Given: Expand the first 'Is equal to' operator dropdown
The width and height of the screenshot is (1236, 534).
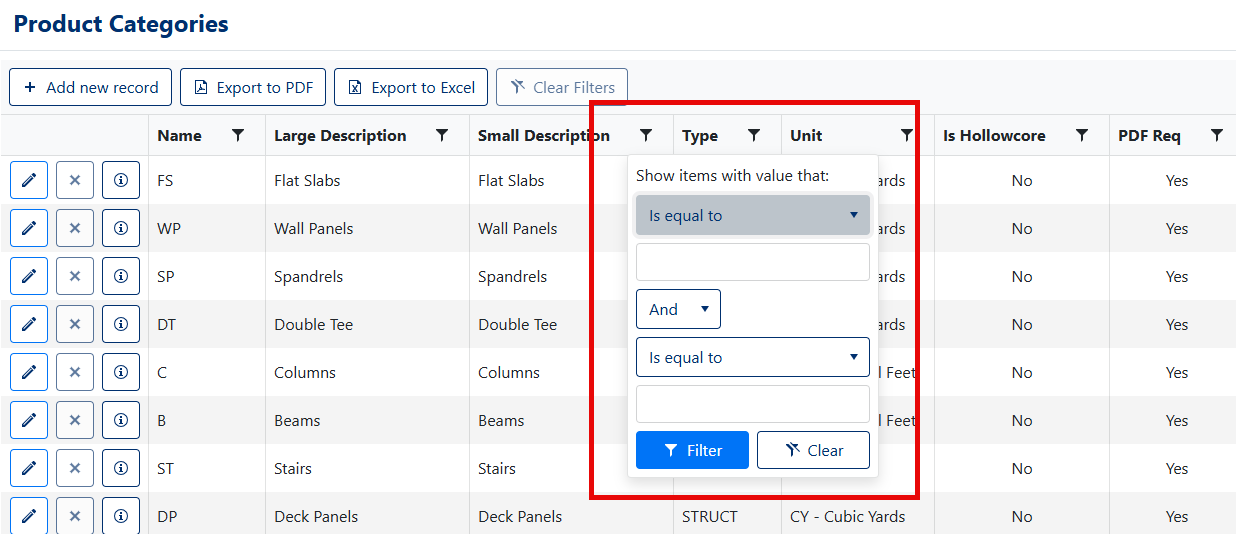Looking at the screenshot, I should (753, 215).
